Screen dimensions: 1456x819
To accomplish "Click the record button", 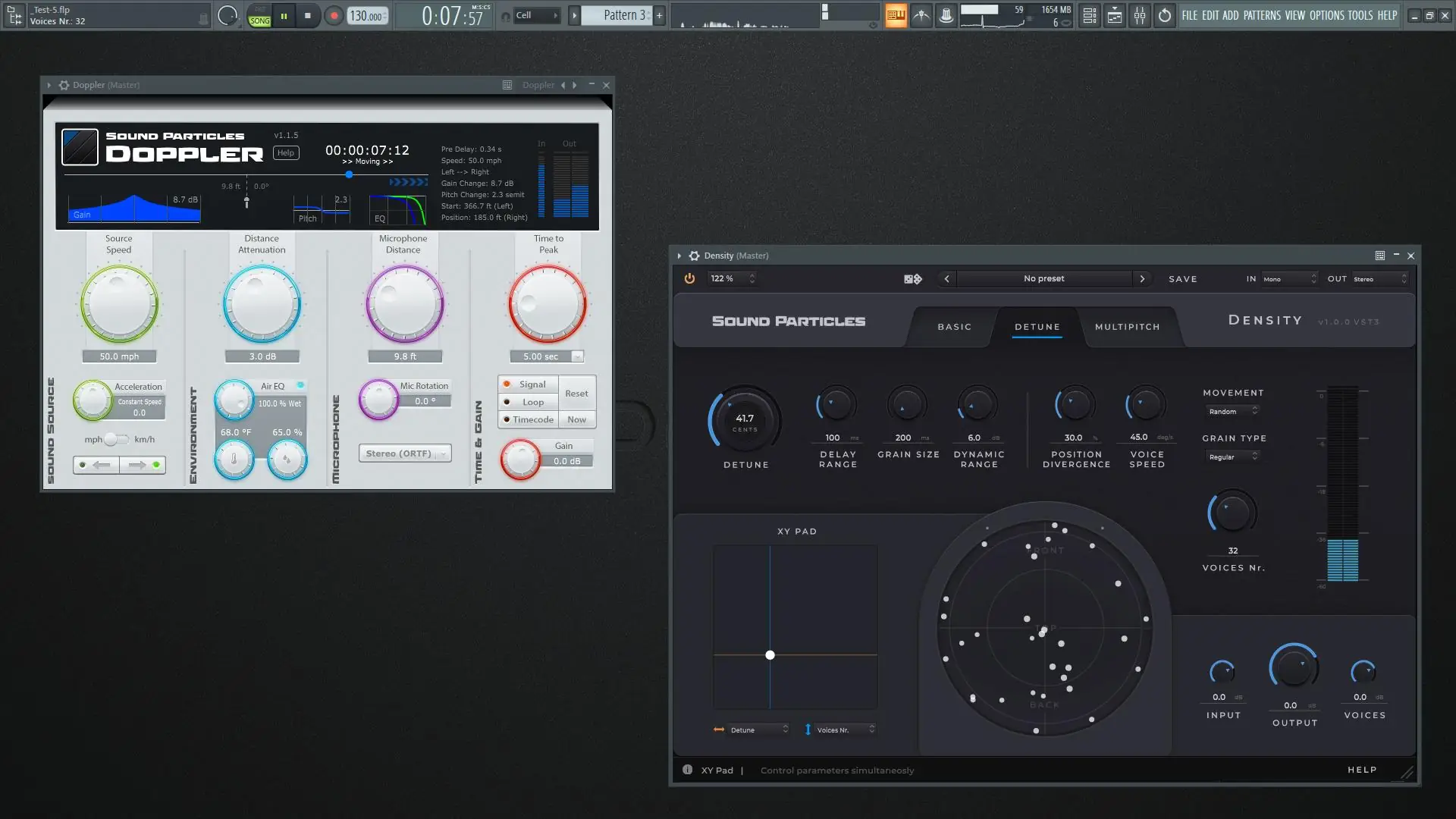I will coord(334,15).
